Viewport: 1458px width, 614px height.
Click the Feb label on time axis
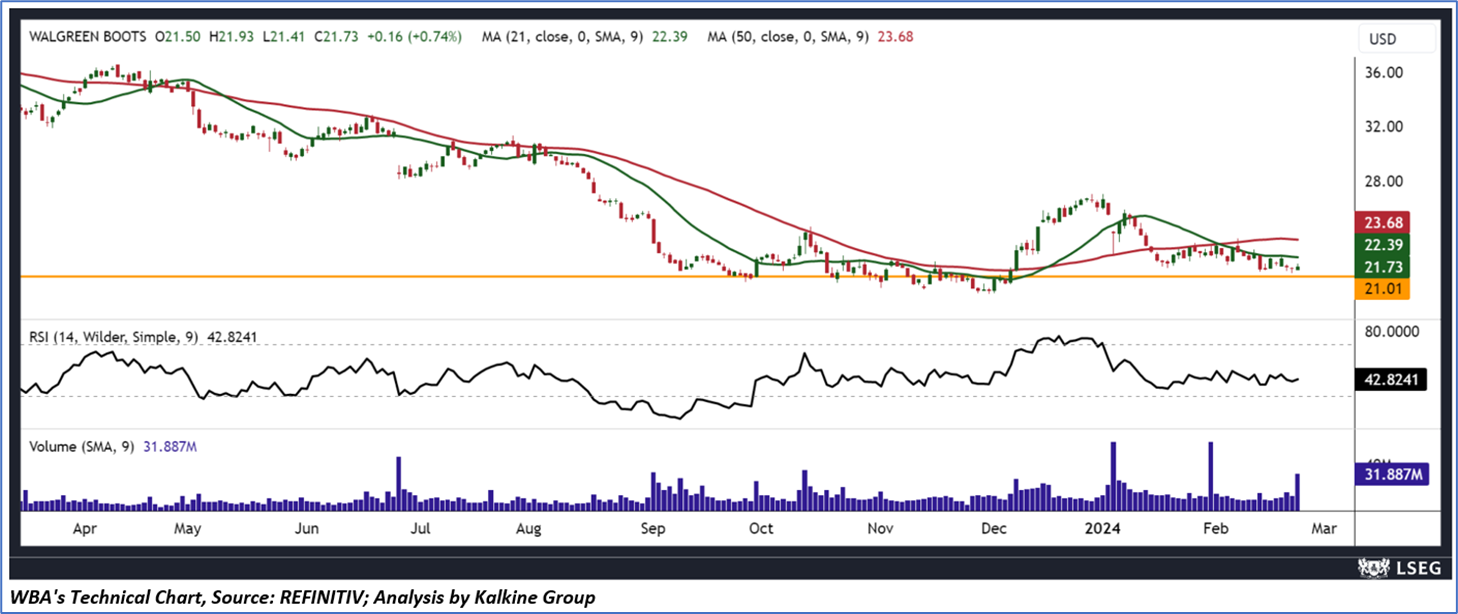point(1215,528)
